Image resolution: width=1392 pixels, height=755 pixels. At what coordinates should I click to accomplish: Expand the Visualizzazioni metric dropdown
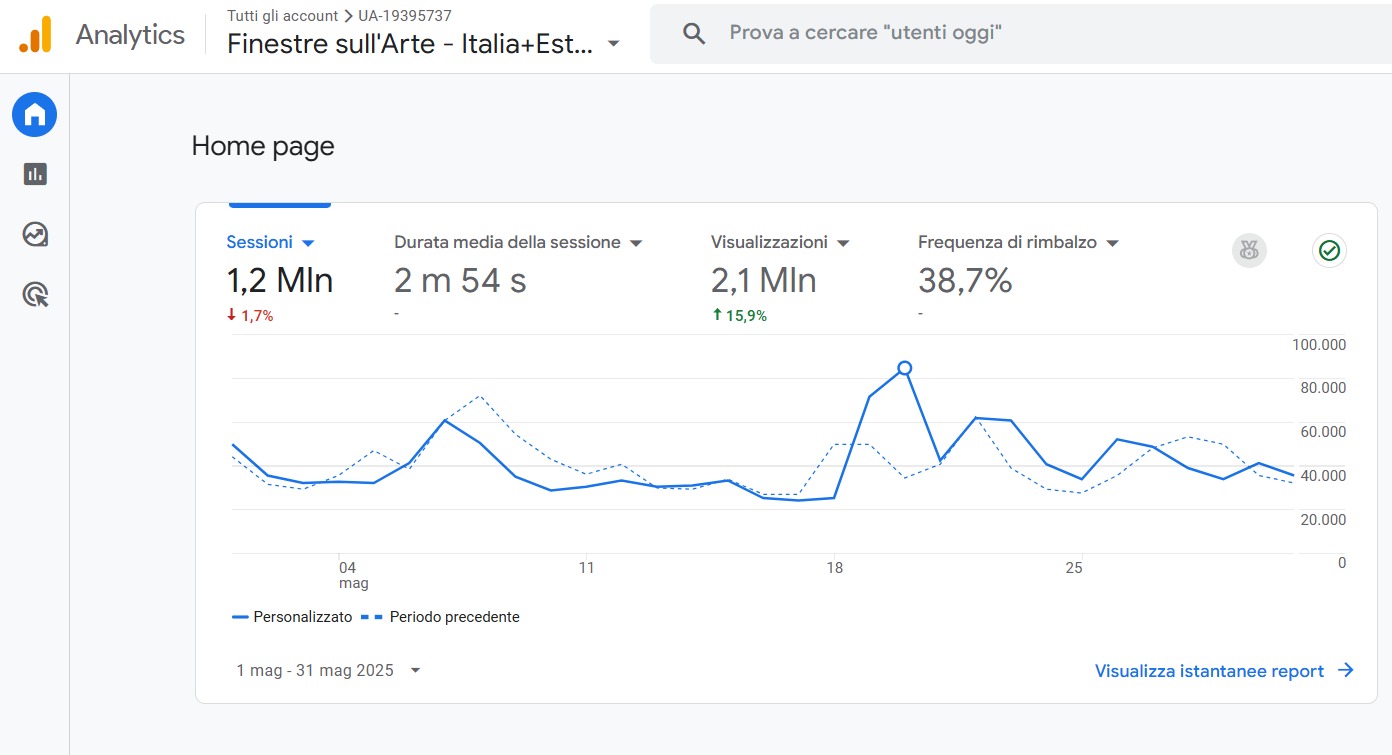pos(843,243)
